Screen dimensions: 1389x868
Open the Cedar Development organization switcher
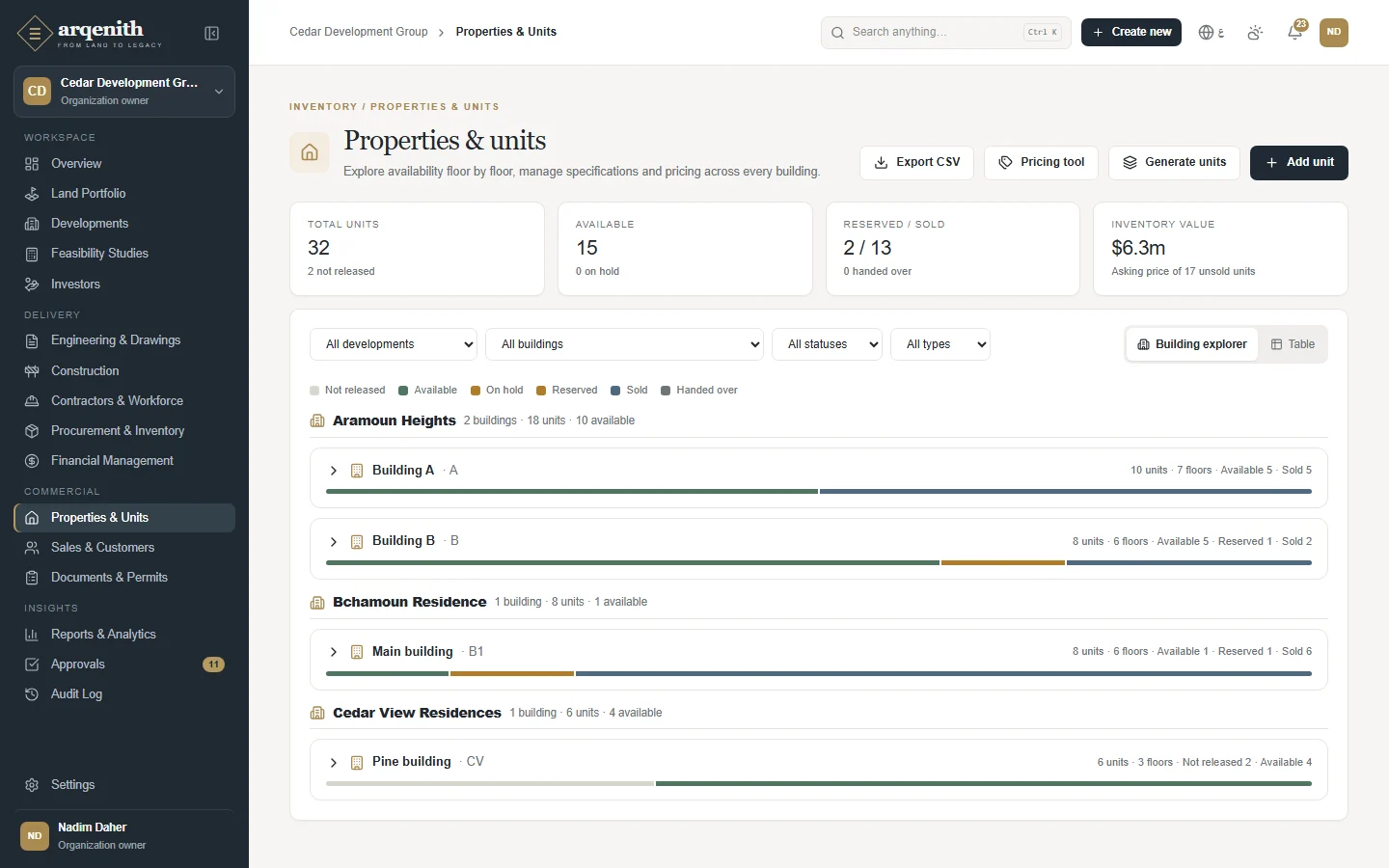pos(124,92)
